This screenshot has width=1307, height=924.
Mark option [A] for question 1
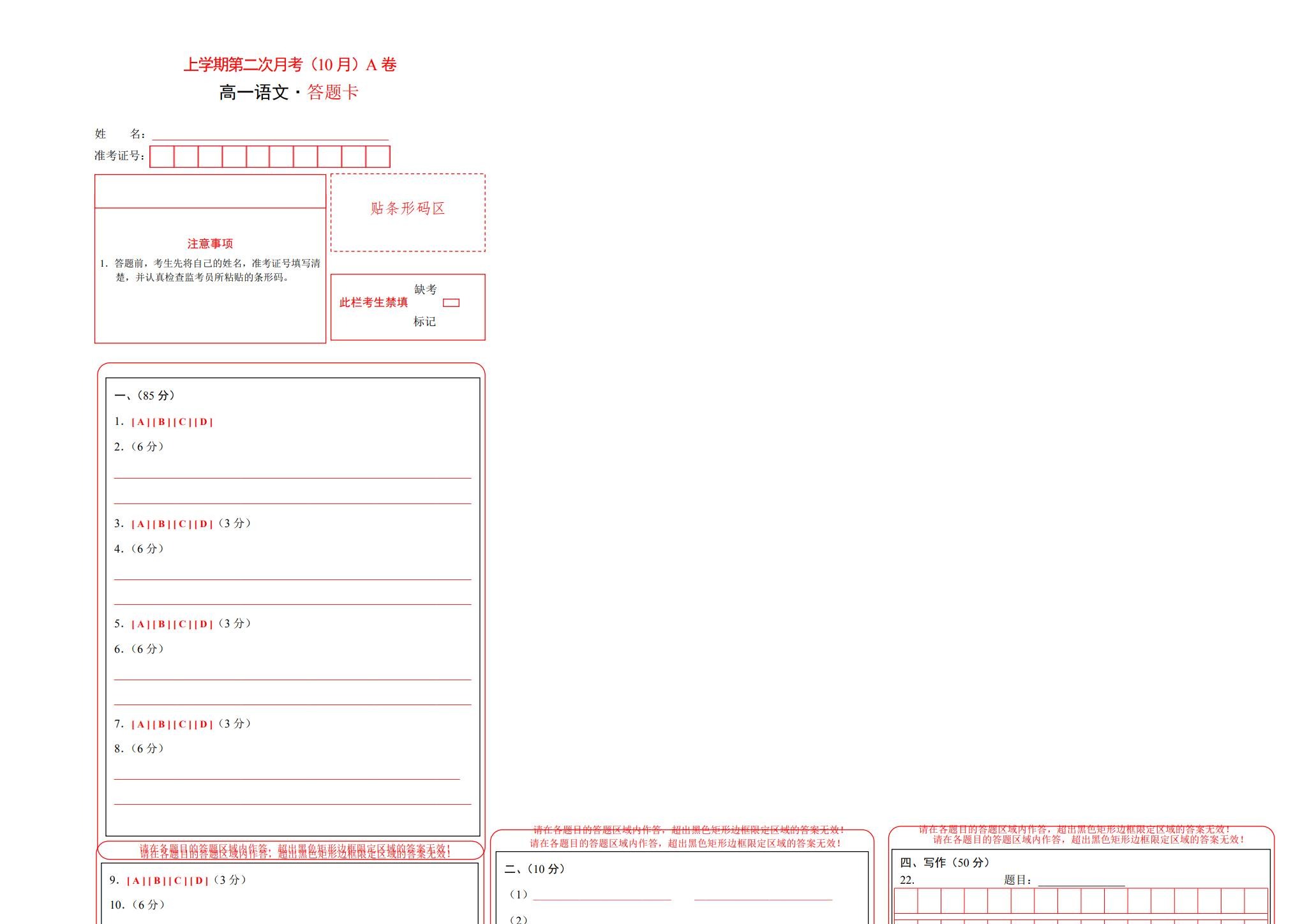141,422
